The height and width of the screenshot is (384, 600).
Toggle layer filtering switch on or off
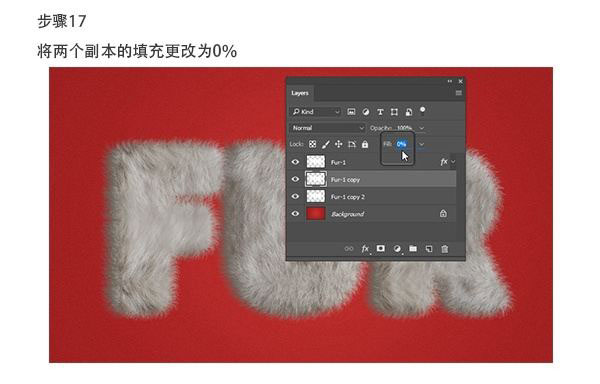coord(422,111)
